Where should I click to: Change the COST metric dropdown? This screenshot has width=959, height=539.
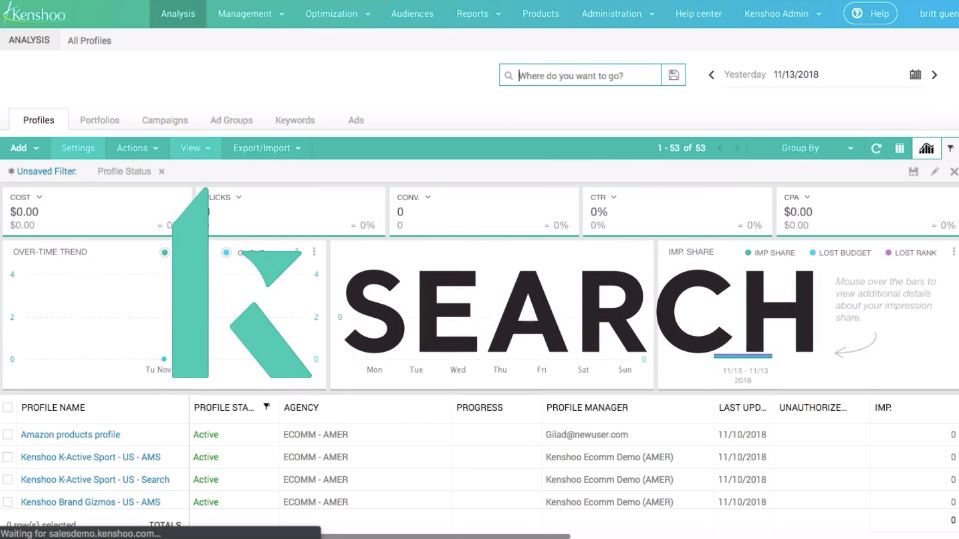pyautogui.click(x=26, y=197)
